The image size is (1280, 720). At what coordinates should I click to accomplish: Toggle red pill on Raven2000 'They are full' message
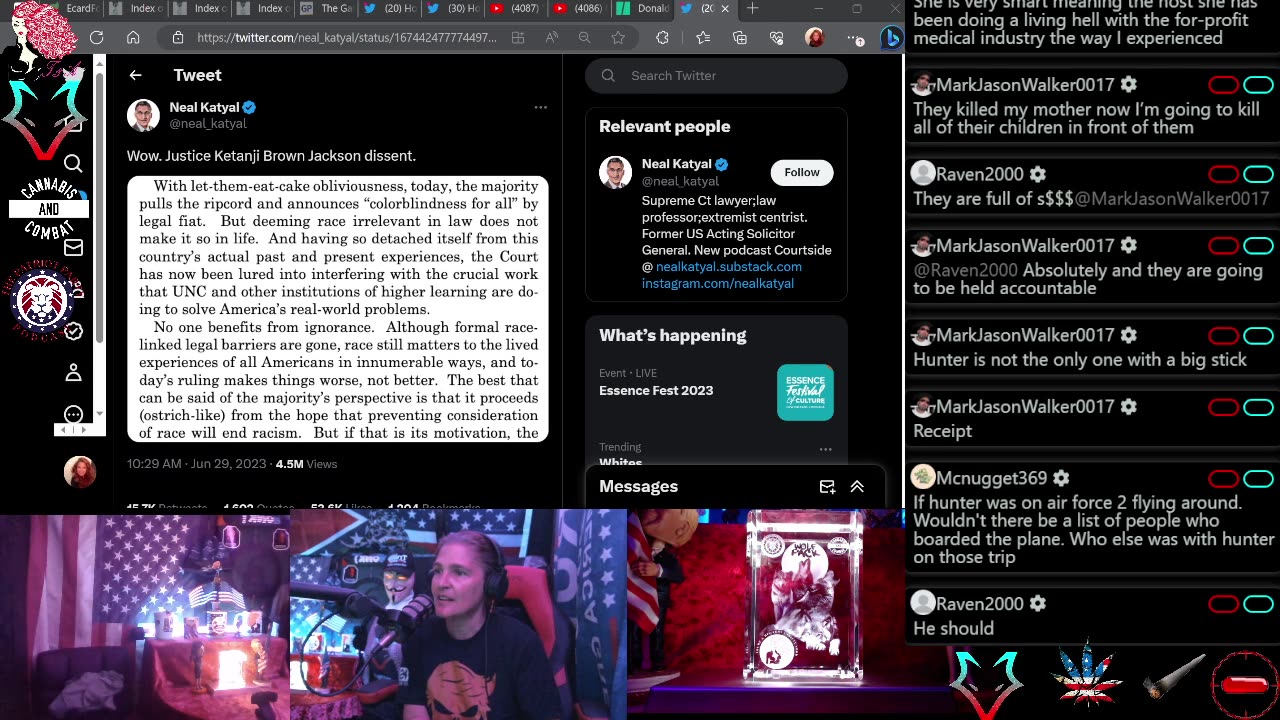point(1223,174)
